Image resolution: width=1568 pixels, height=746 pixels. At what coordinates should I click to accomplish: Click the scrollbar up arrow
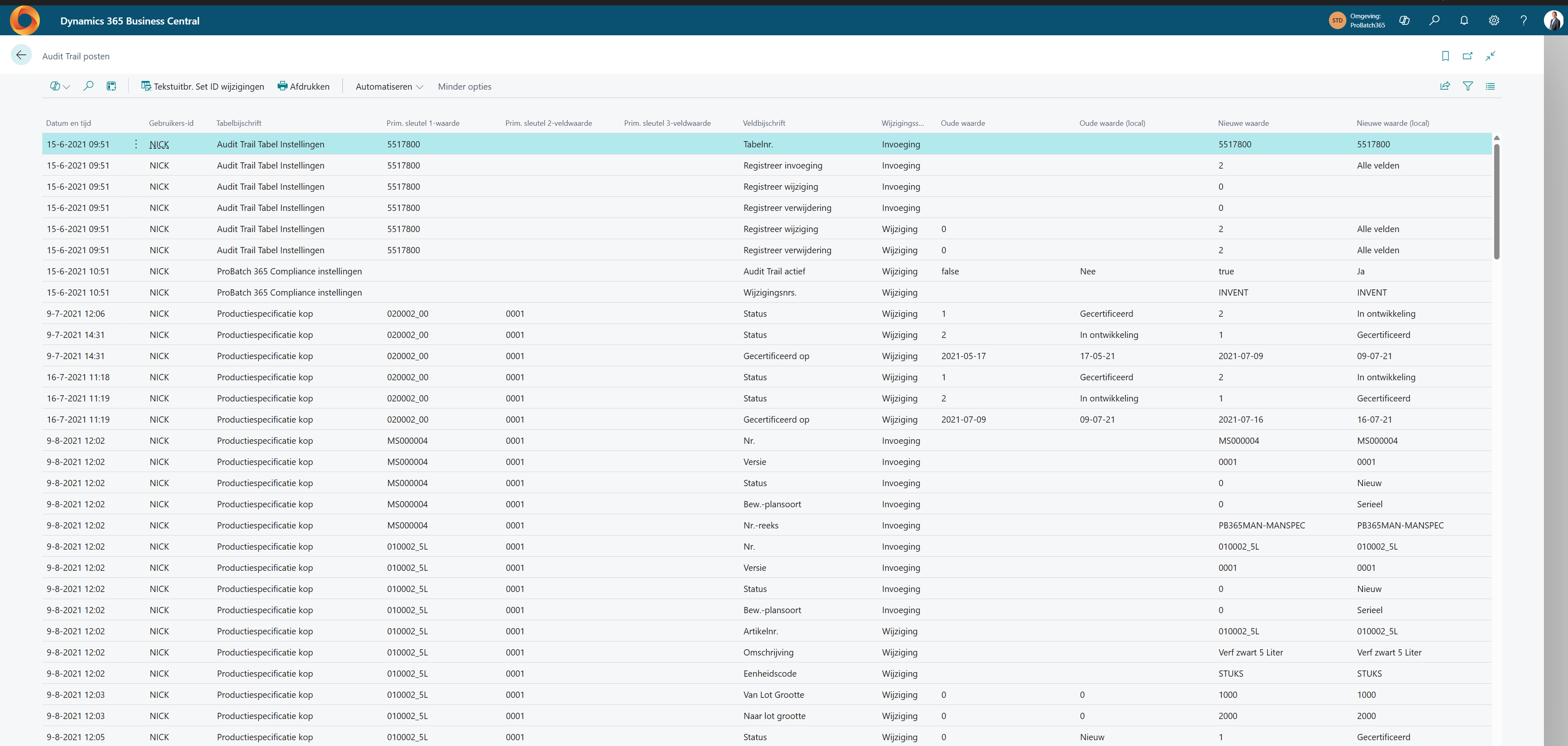(1497, 138)
